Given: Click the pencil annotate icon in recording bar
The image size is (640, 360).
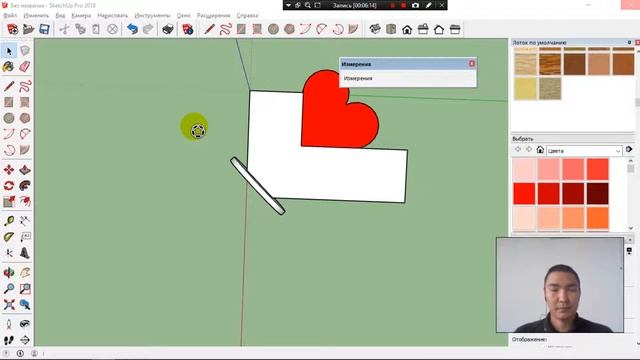Looking at the screenshot, I should [429, 5].
